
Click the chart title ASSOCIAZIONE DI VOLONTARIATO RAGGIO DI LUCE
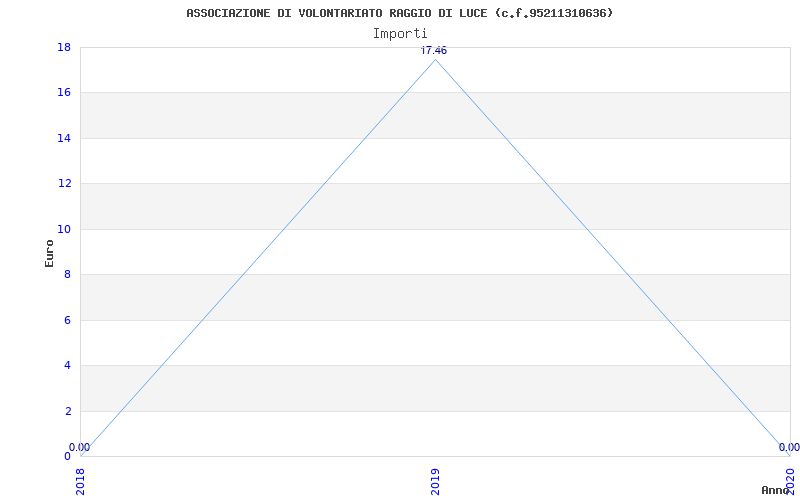[399, 13]
